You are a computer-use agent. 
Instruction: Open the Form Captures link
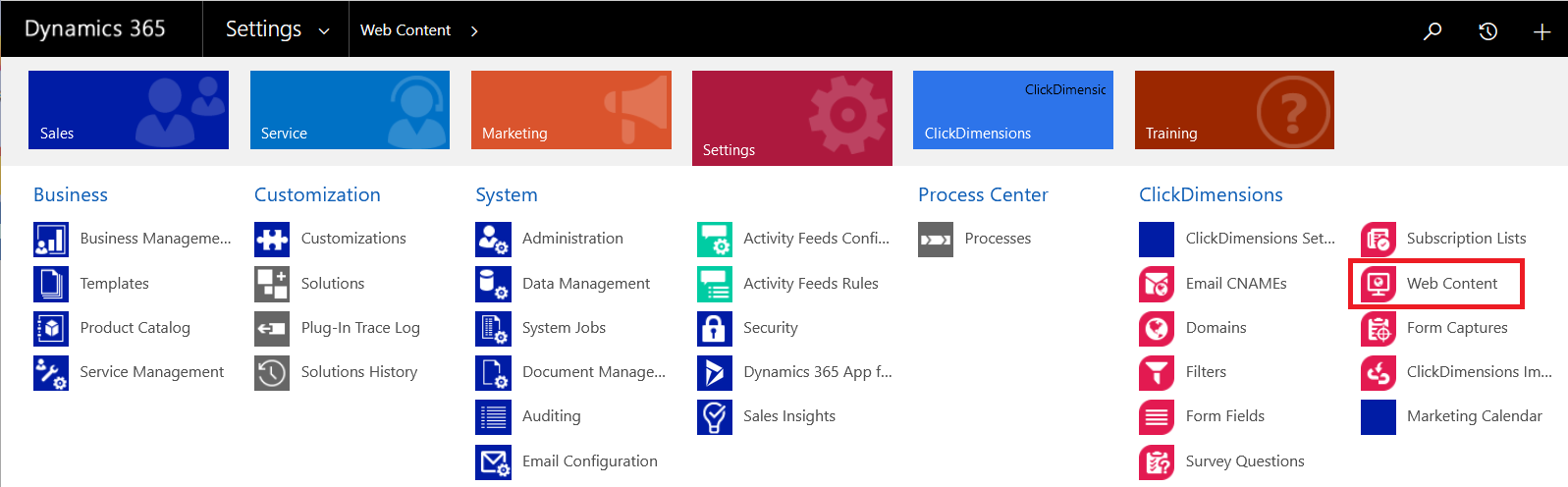point(1457,328)
